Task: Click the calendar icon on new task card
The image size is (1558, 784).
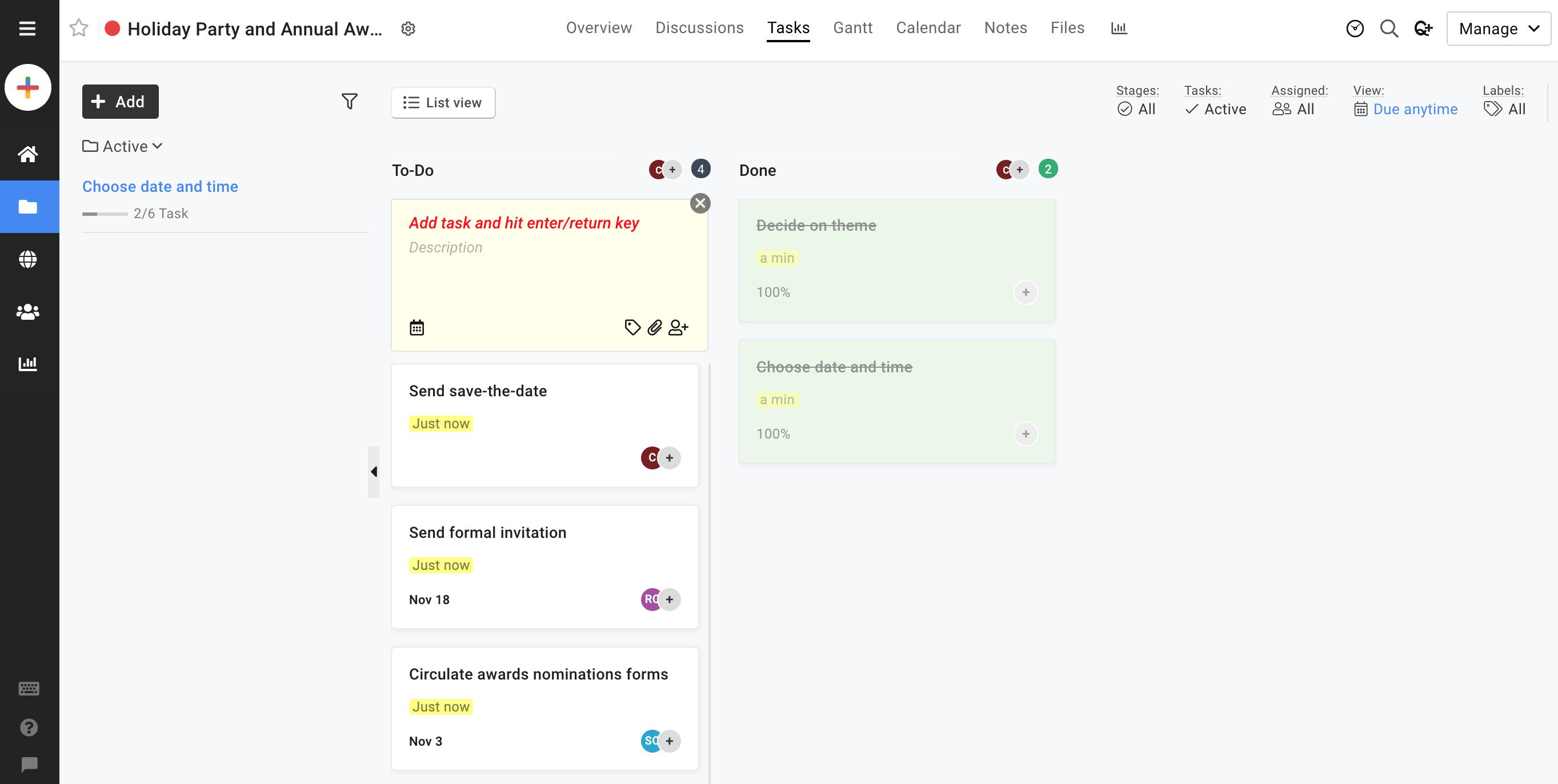Action: (416, 328)
